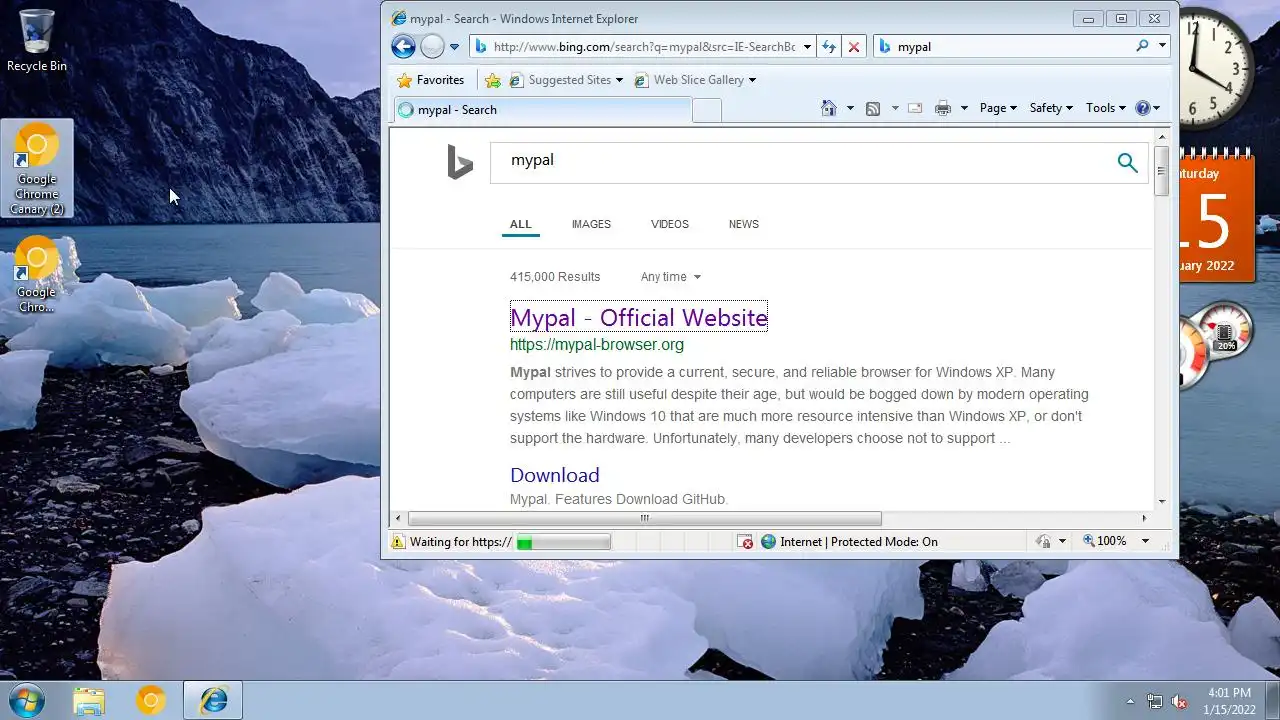Image resolution: width=1280 pixels, height=720 pixels.
Task: Select the ALL results tab
Action: 521,224
